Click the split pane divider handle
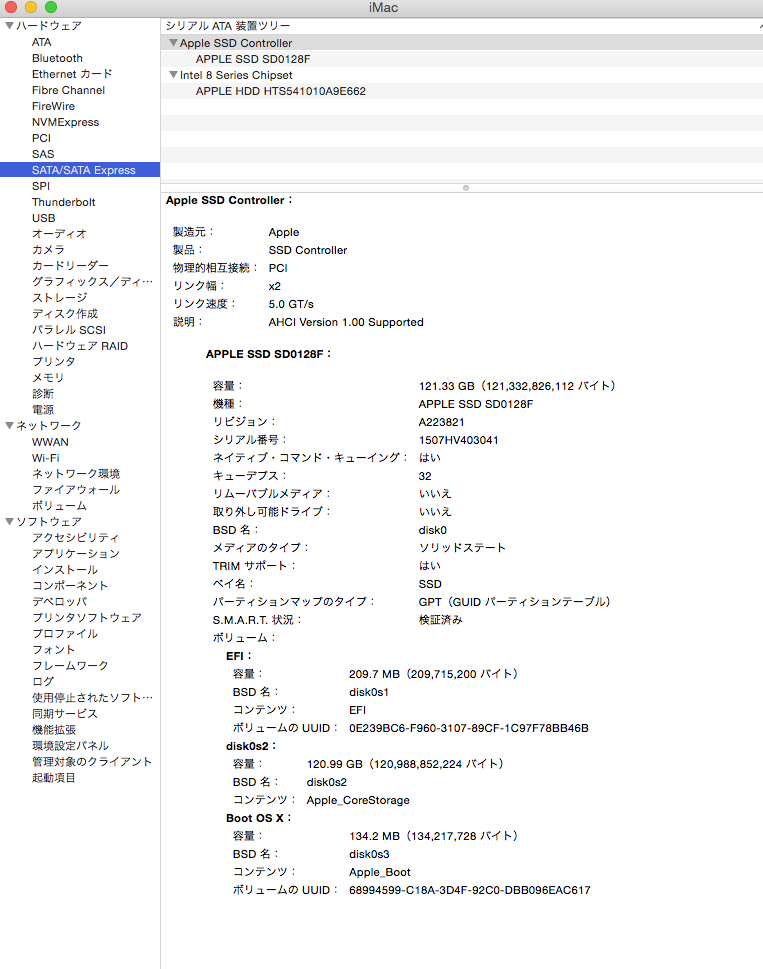The width and height of the screenshot is (763, 969). click(464, 187)
